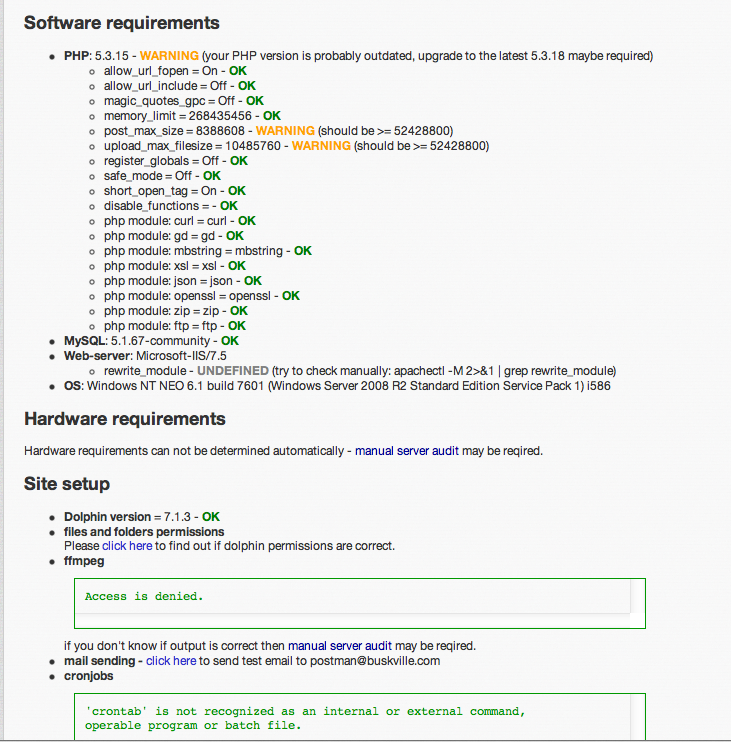
Task: Click the PHP version WARNING label
Action: click(x=169, y=56)
